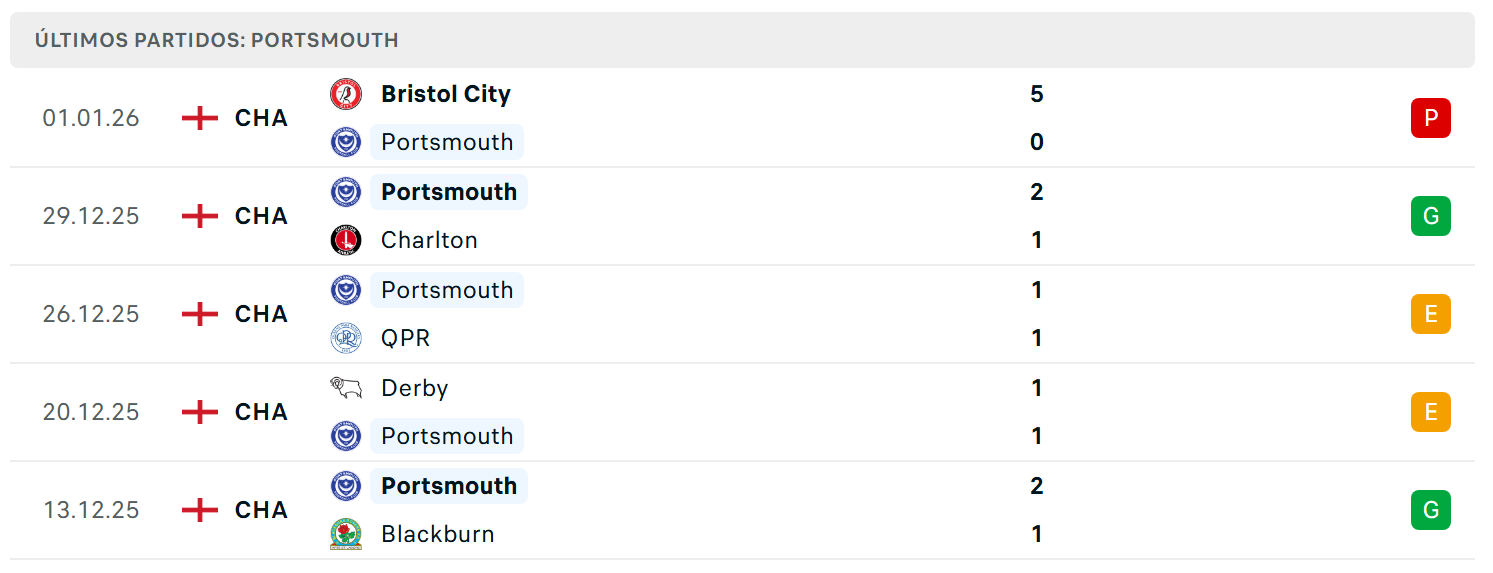
Task: Click the Blackburn rose crest
Action: 346,534
